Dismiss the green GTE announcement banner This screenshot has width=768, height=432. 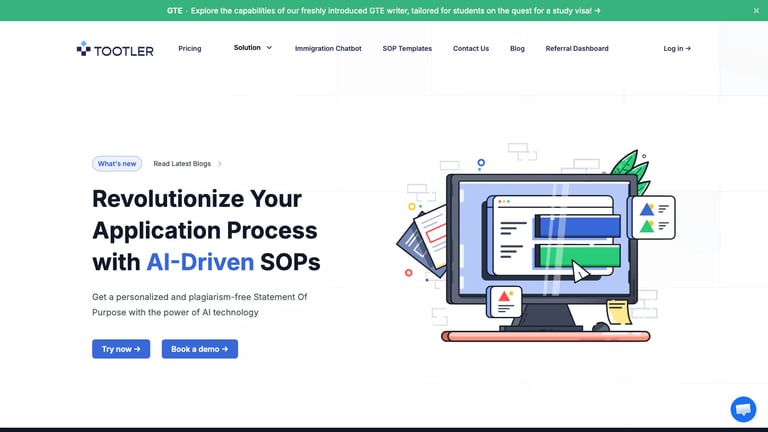(x=756, y=10)
